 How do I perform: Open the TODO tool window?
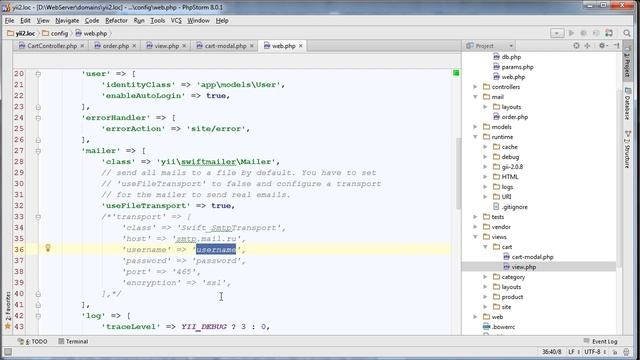click(x=32, y=341)
